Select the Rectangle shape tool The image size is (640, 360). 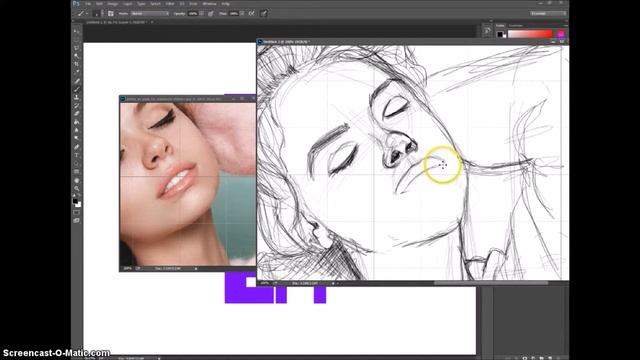click(77, 172)
